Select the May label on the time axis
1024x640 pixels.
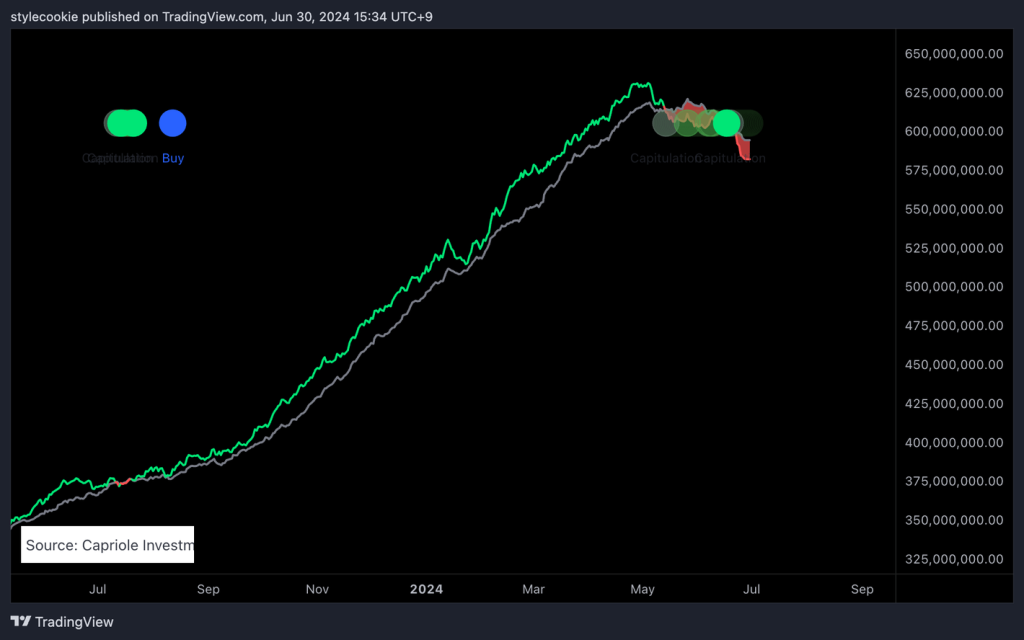point(642,589)
